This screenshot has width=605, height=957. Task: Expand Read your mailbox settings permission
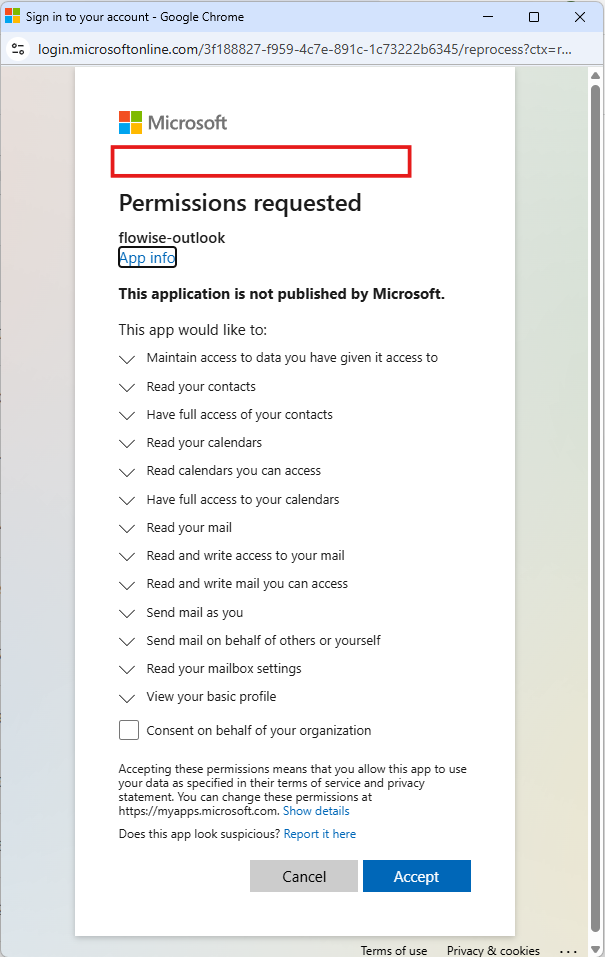click(127, 669)
